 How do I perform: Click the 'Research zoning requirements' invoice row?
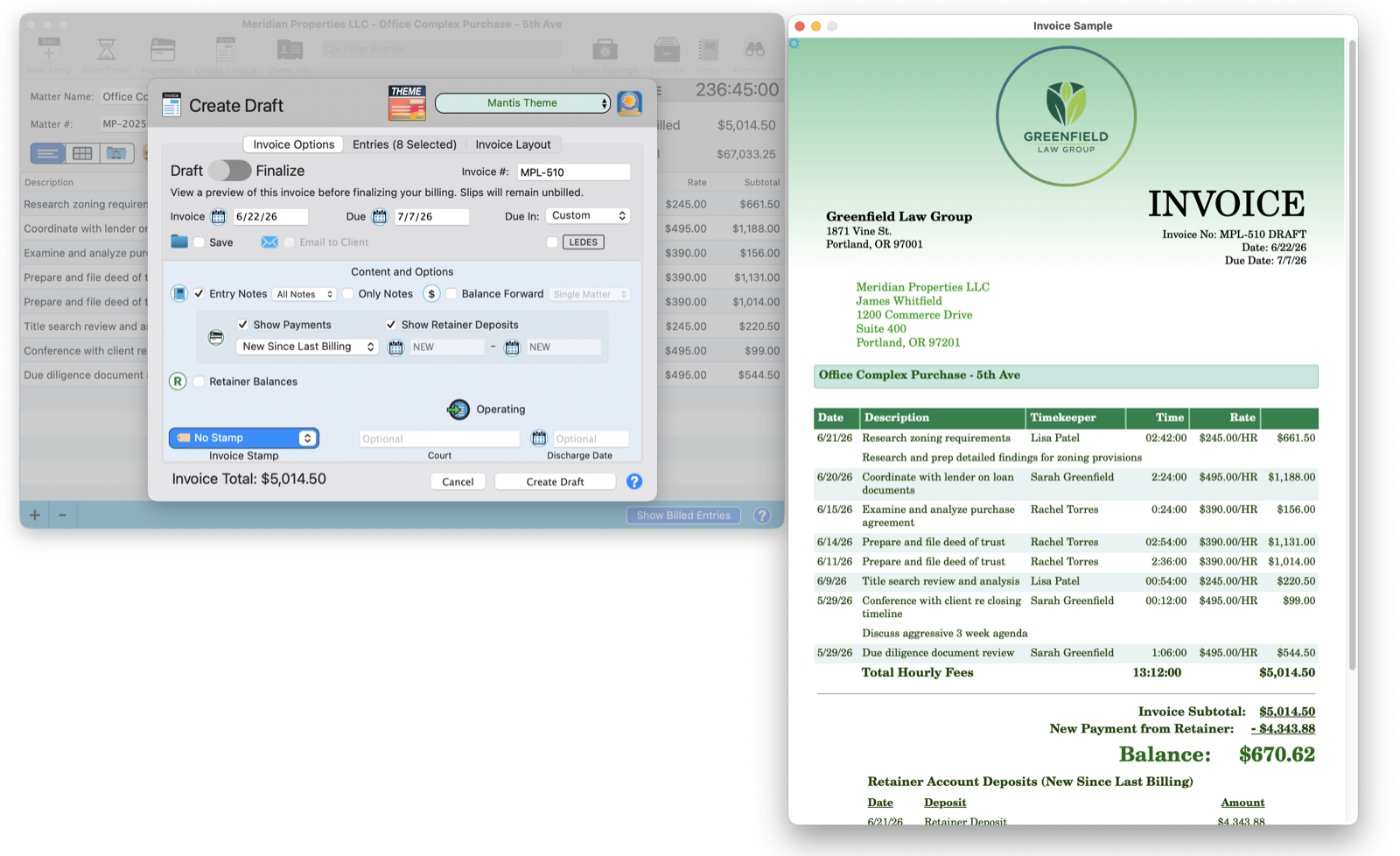click(x=1066, y=438)
